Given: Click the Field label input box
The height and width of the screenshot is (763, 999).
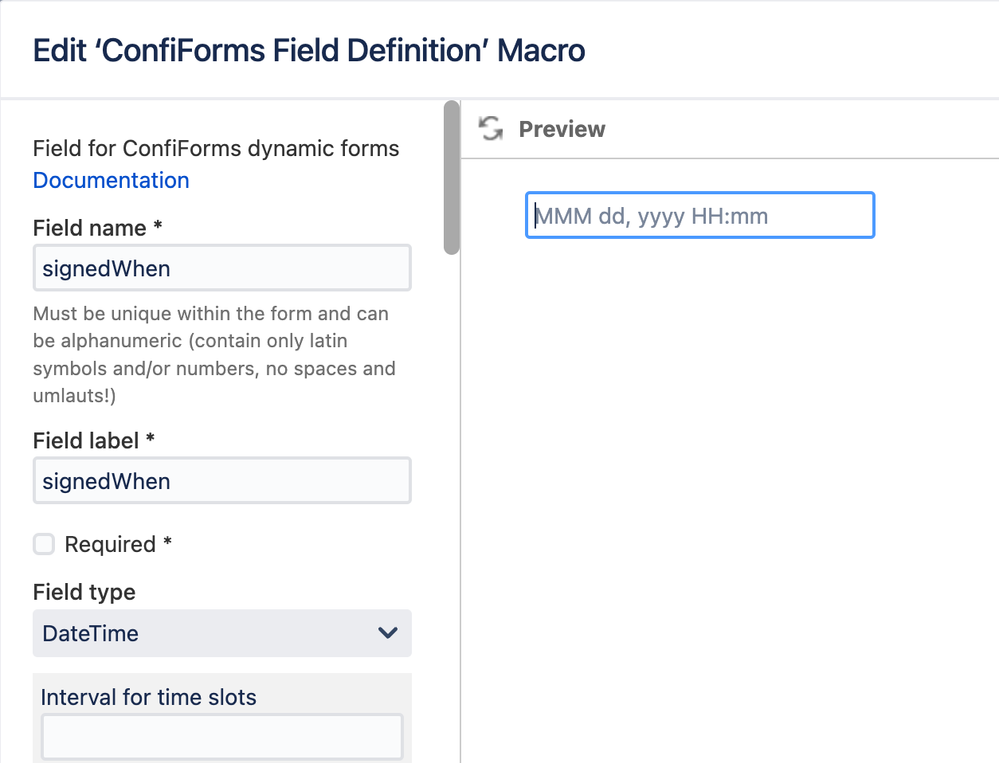Looking at the screenshot, I should (x=222, y=481).
